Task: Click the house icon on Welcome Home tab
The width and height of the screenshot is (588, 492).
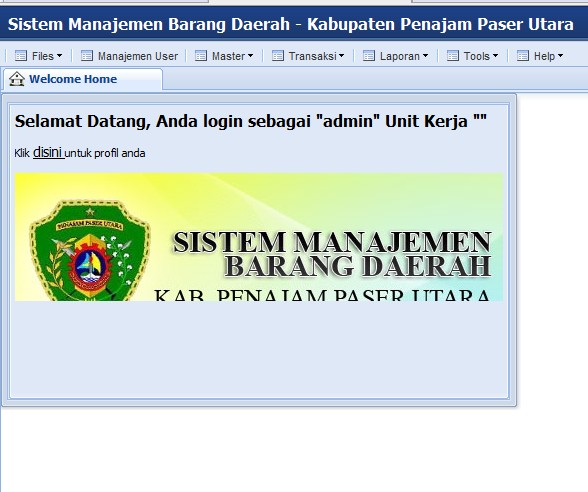Action: click(16, 79)
